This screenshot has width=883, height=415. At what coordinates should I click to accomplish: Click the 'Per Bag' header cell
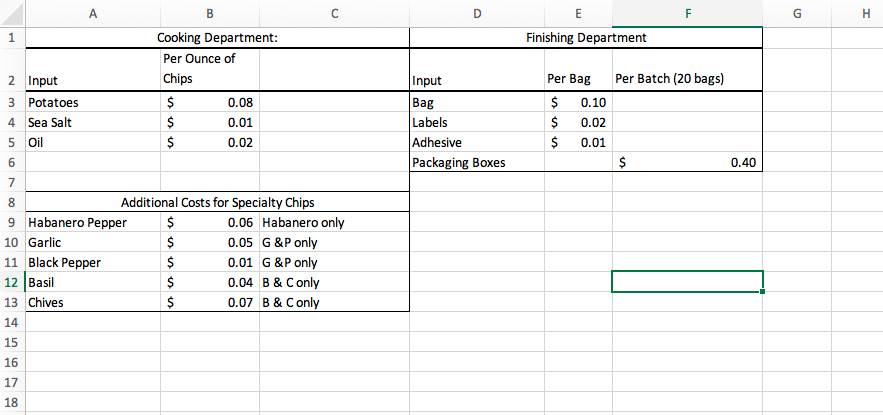[578, 69]
